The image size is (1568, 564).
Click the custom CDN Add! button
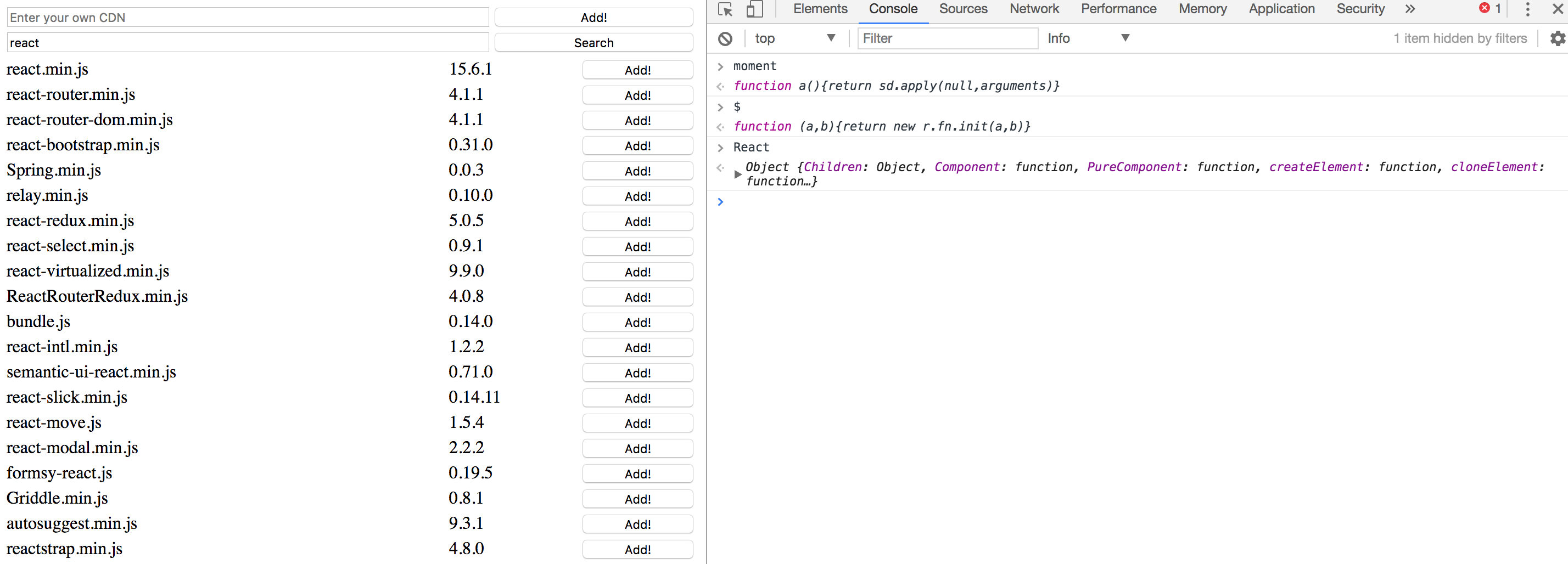[593, 18]
